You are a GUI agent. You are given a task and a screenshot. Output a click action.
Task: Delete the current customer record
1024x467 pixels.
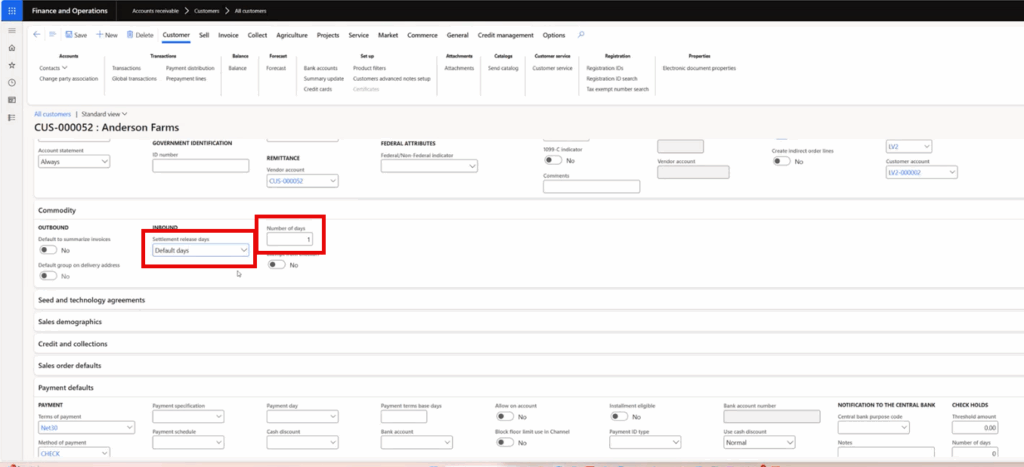point(140,35)
